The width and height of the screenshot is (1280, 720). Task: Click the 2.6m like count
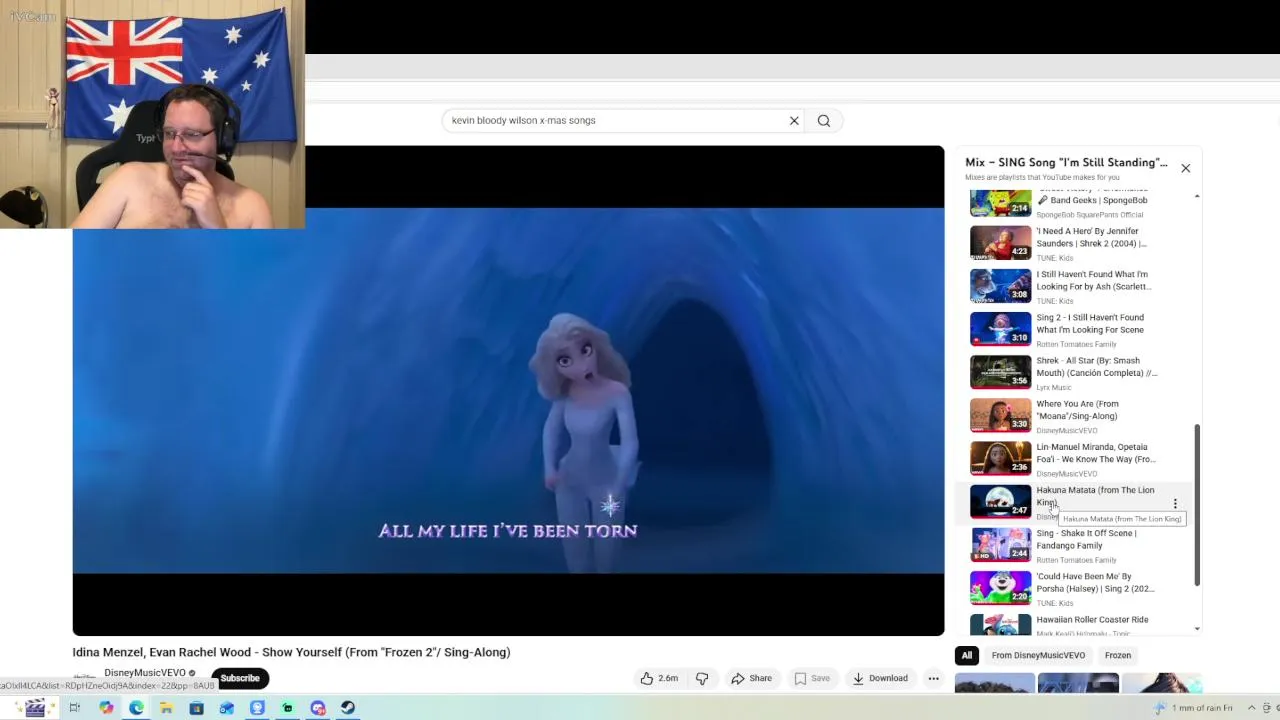[x=668, y=678]
